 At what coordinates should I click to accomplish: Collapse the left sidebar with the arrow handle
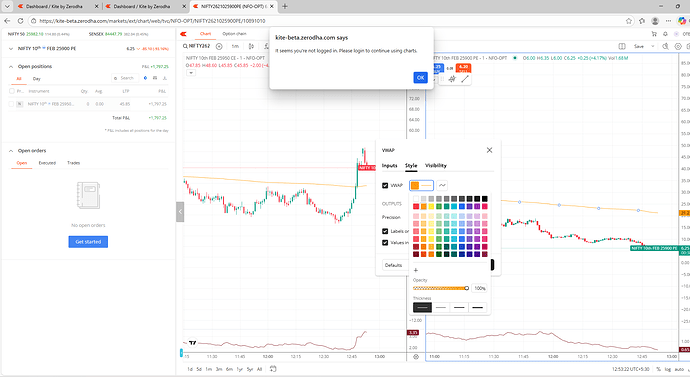180,212
